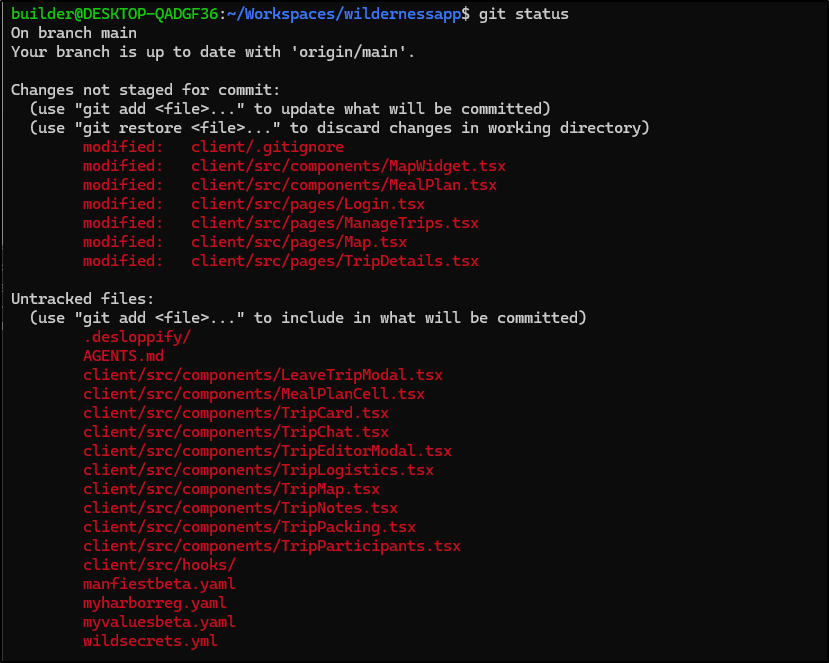Click the TripEditorModal.tsx file path
The width and height of the screenshot is (829, 663).
[267, 451]
